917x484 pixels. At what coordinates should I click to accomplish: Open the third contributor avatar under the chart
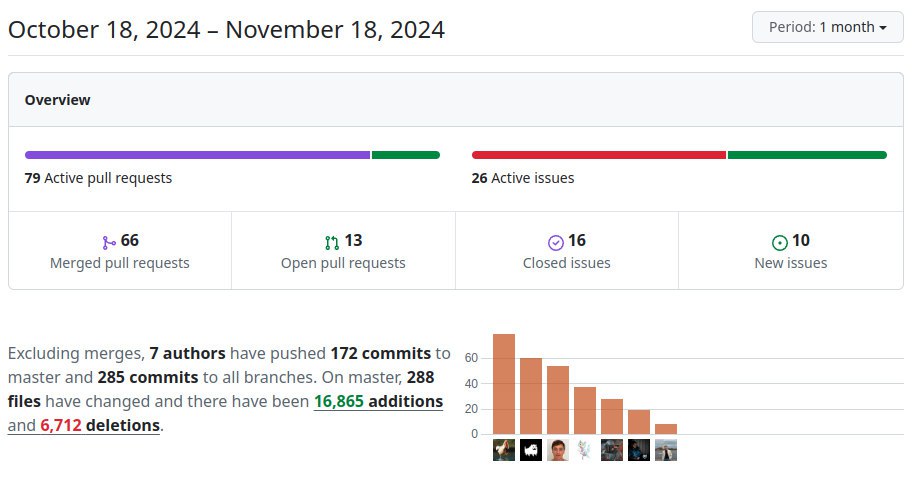point(558,450)
